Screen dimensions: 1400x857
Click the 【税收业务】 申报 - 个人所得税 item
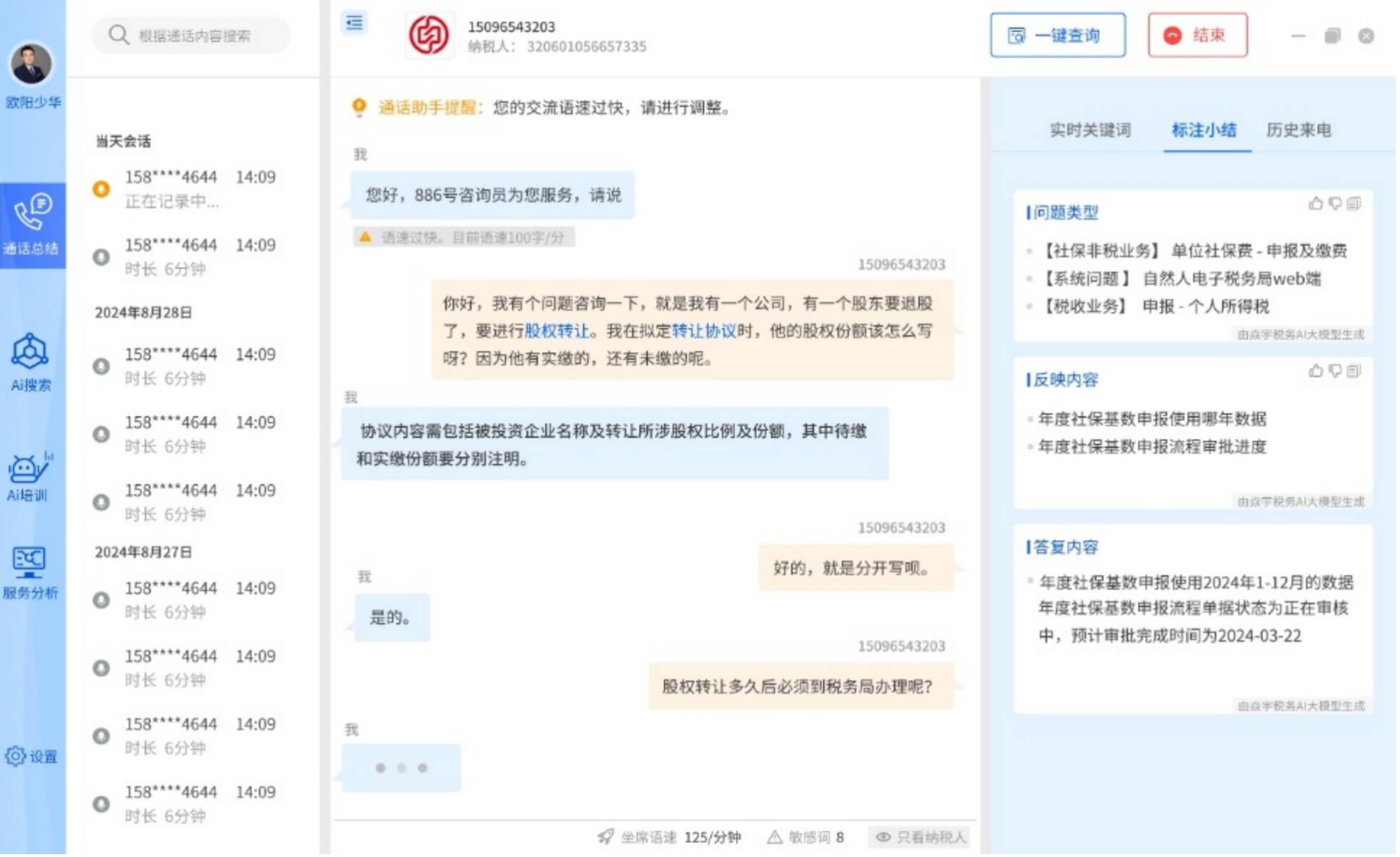pos(1154,306)
